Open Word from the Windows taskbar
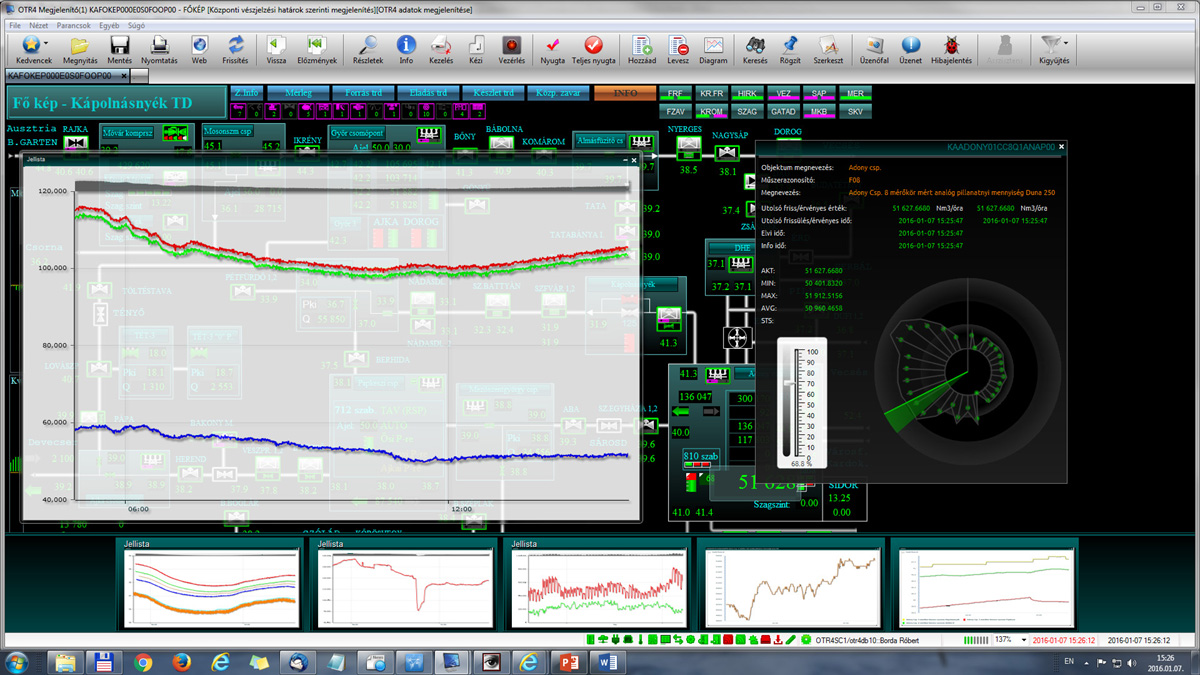Image resolution: width=1200 pixels, height=675 pixels. tap(606, 662)
